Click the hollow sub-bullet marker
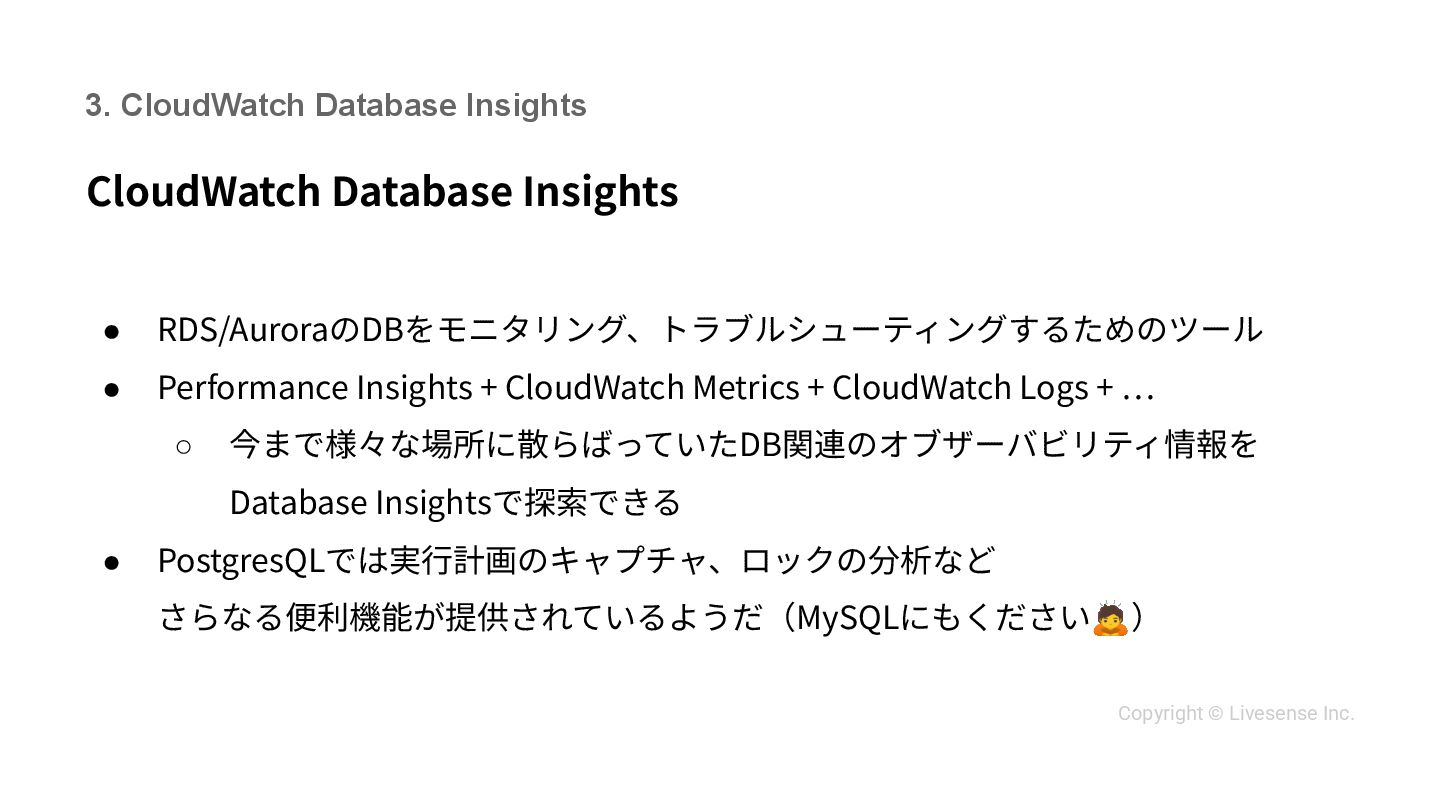 pos(183,446)
